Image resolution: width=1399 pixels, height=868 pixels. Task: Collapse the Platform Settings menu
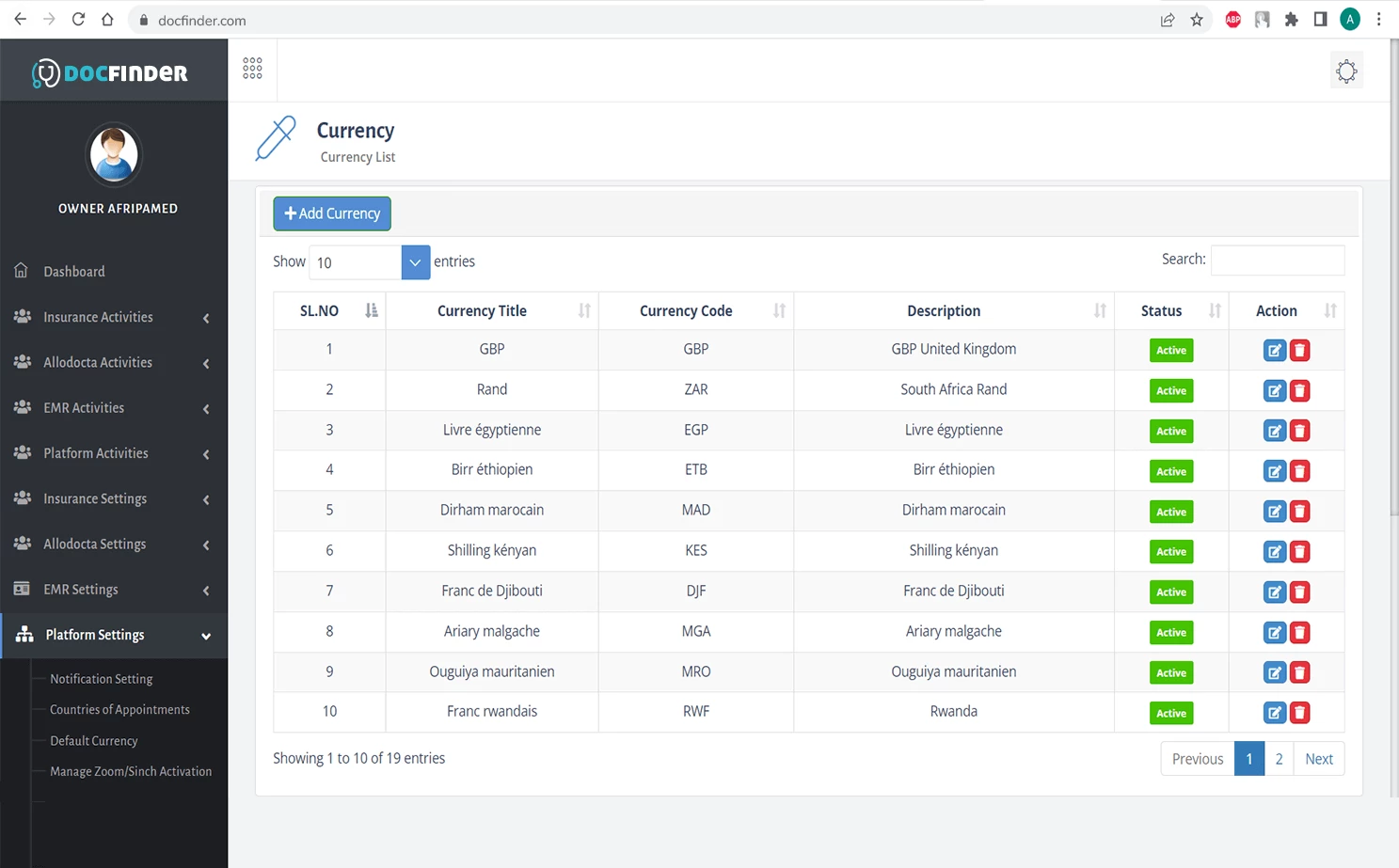pos(95,635)
